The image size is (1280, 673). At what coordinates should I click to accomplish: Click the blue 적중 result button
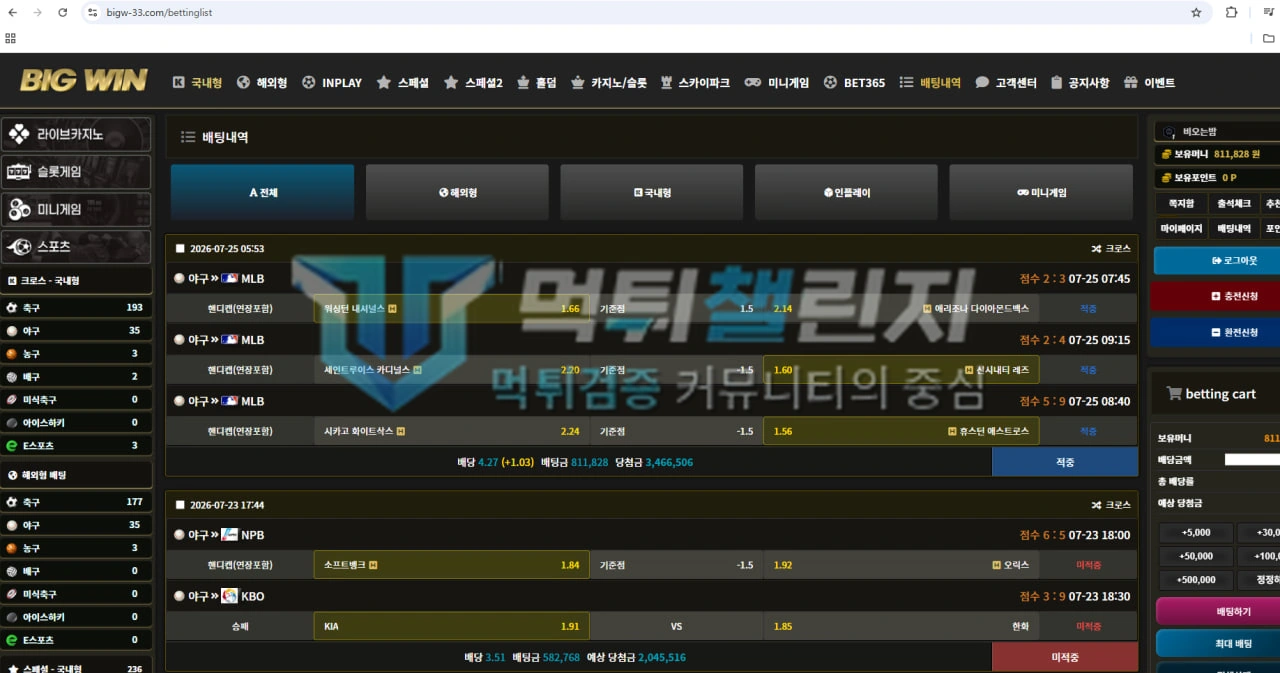click(x=1065, y=462)
